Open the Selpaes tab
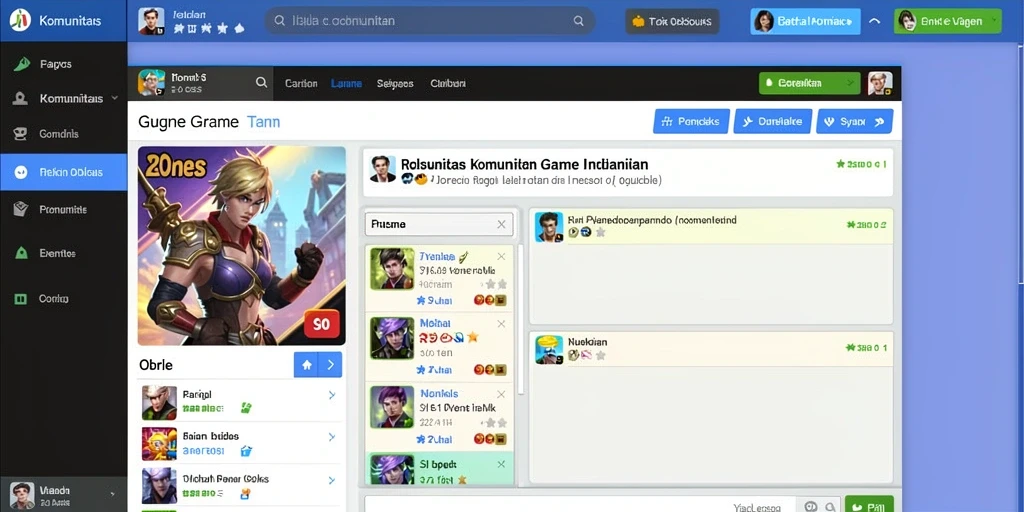This screenshot has width=1024, height=512. (x=395, y=84)
